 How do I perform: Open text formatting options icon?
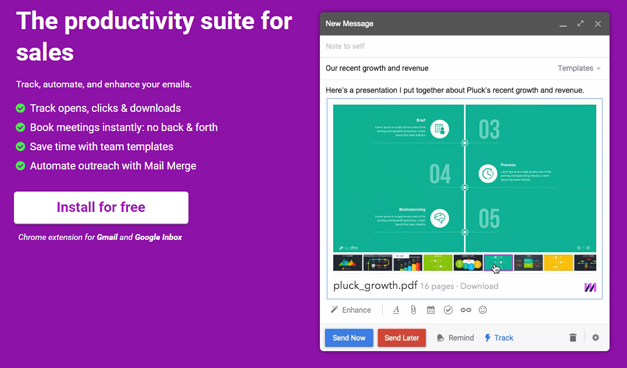click(x=396, y=310)
